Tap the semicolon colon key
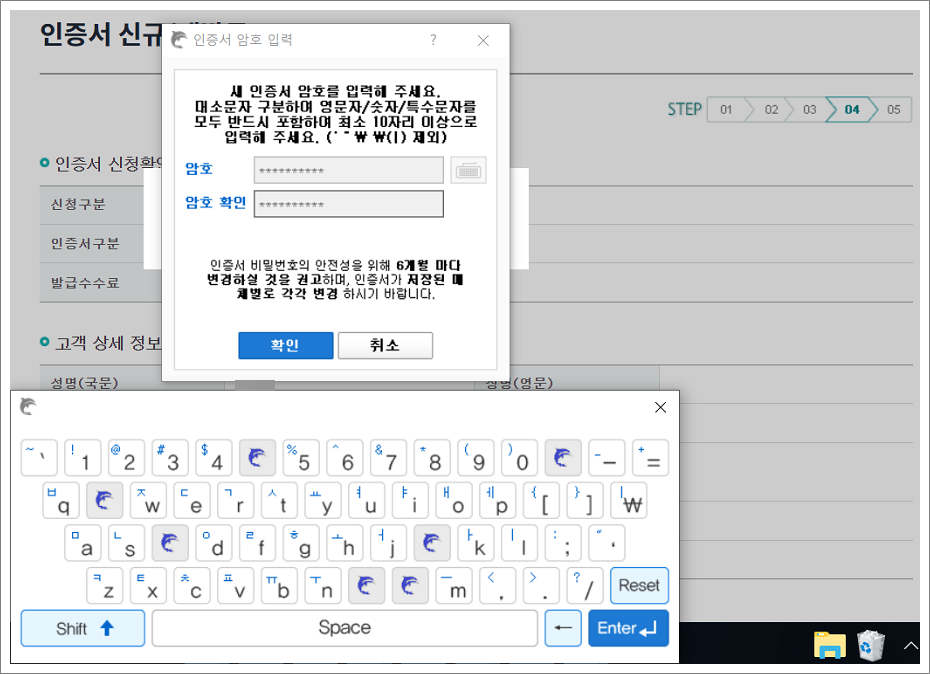Screen dimensions: 930x674 pyautogui.click(x=563, y=543)
